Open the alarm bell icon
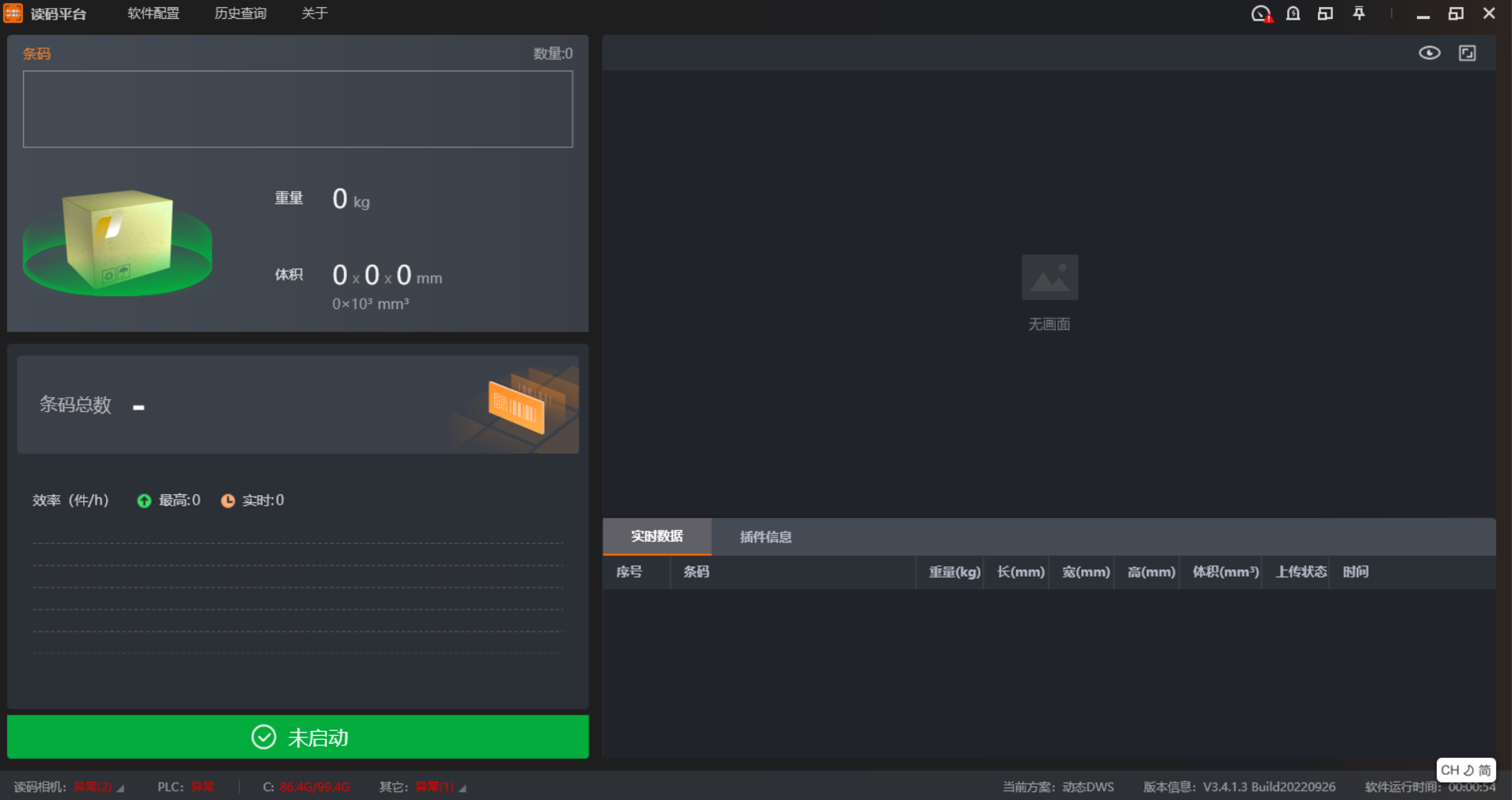The width and height of the screenshot is (1512, 800). click(1293, 13)
